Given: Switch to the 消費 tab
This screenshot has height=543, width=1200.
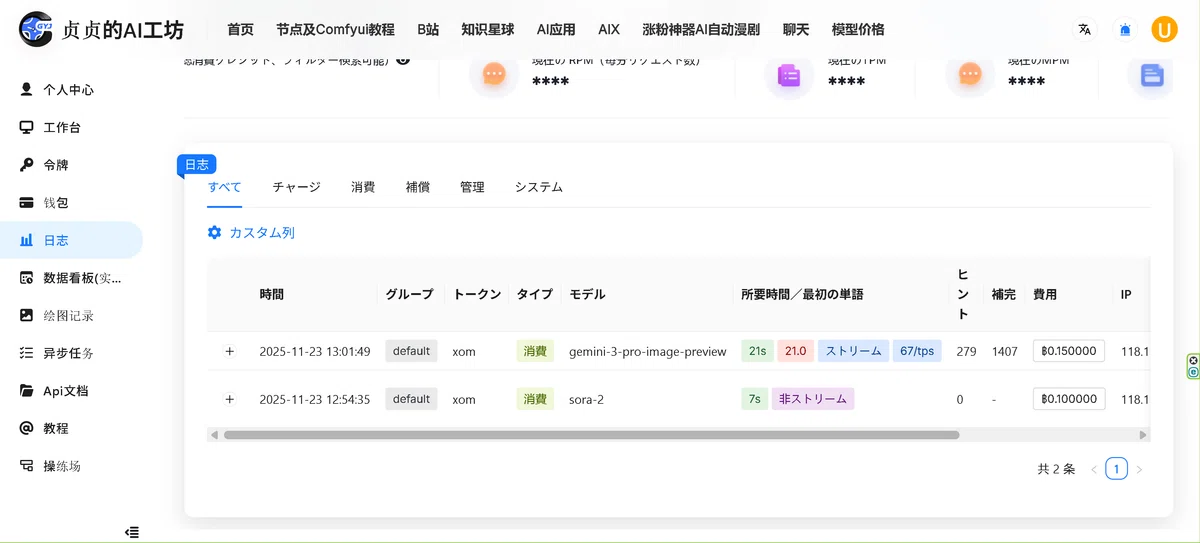Looking at the screenshot, I should (x=363, y=187).
